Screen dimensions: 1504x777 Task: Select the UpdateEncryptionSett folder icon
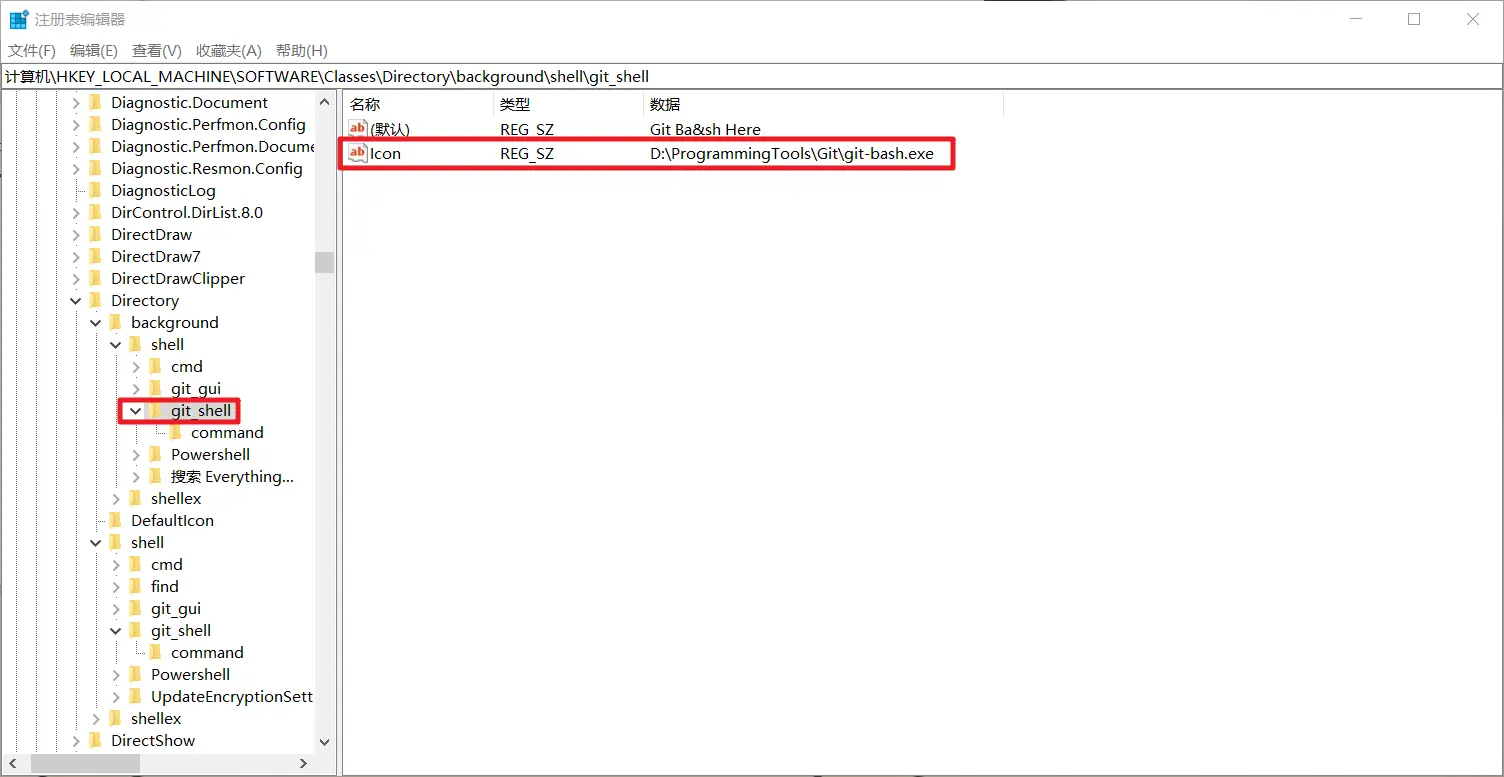135,696
